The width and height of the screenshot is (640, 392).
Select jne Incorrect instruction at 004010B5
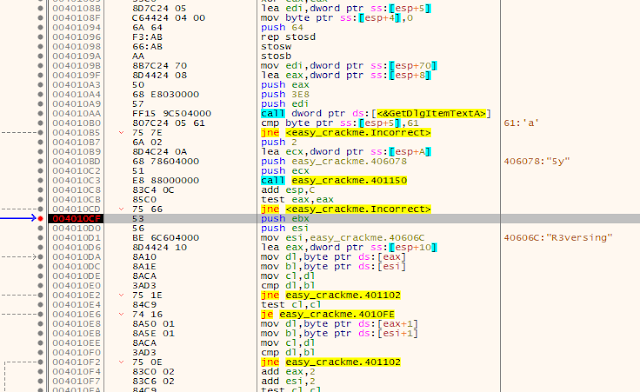346,133
